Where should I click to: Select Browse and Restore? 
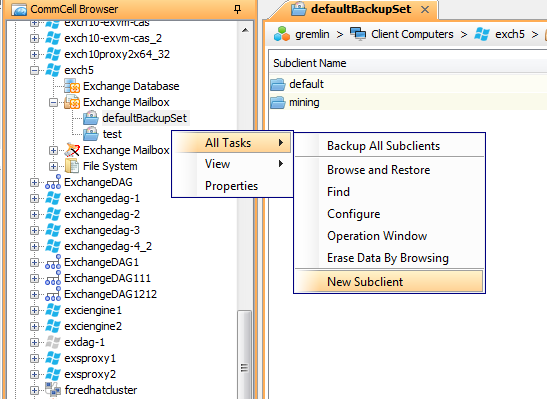[389, 170]
